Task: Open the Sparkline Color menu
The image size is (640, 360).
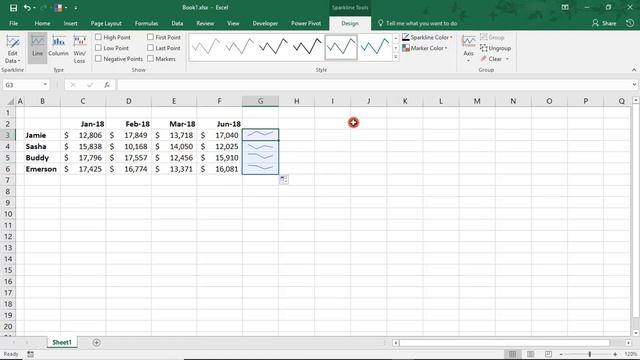Action: [427, 37]
